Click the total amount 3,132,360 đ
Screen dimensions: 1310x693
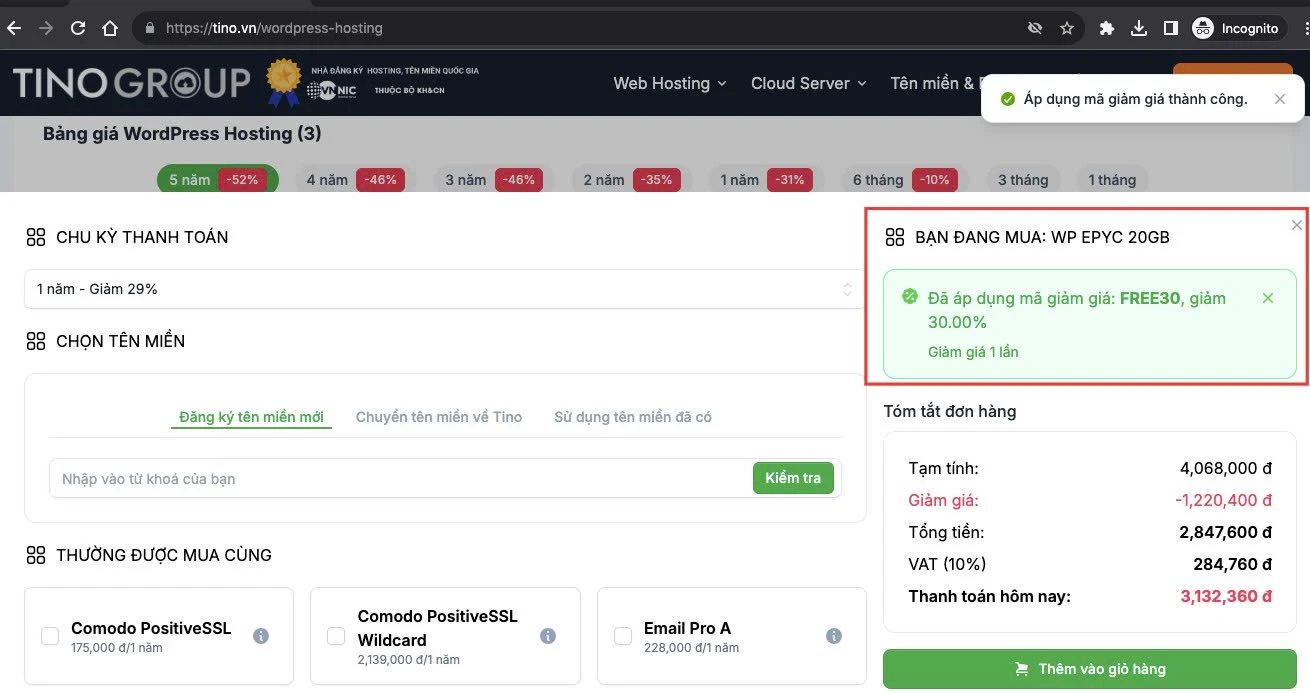click(1226, 597)
